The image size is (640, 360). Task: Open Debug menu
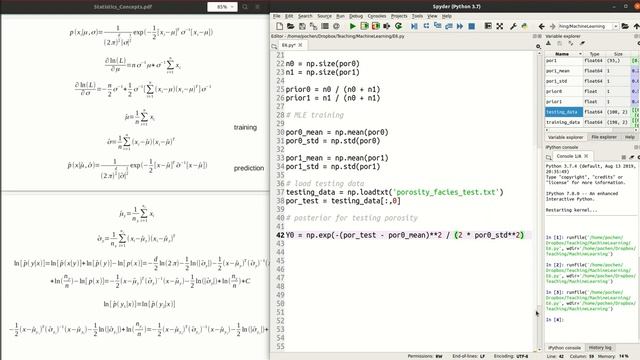point(356,16)
